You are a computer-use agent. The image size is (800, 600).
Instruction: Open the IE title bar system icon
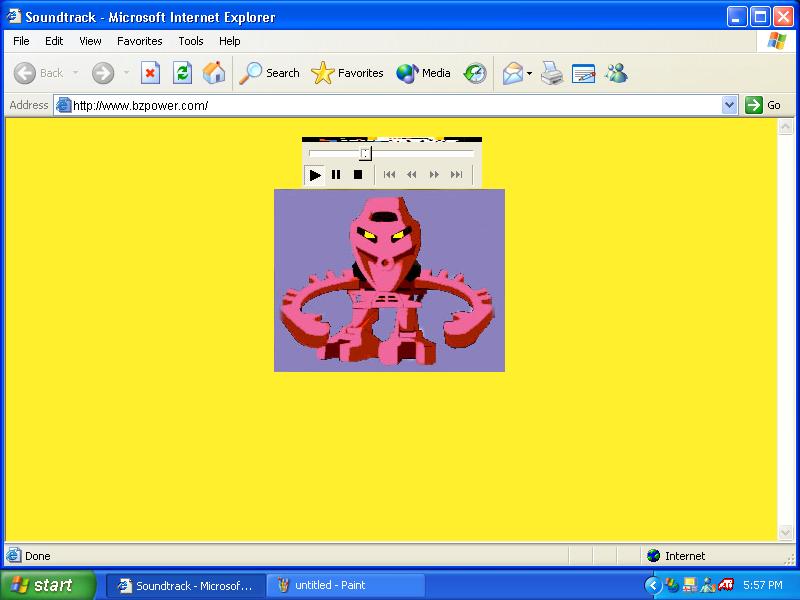click(13, 16)
